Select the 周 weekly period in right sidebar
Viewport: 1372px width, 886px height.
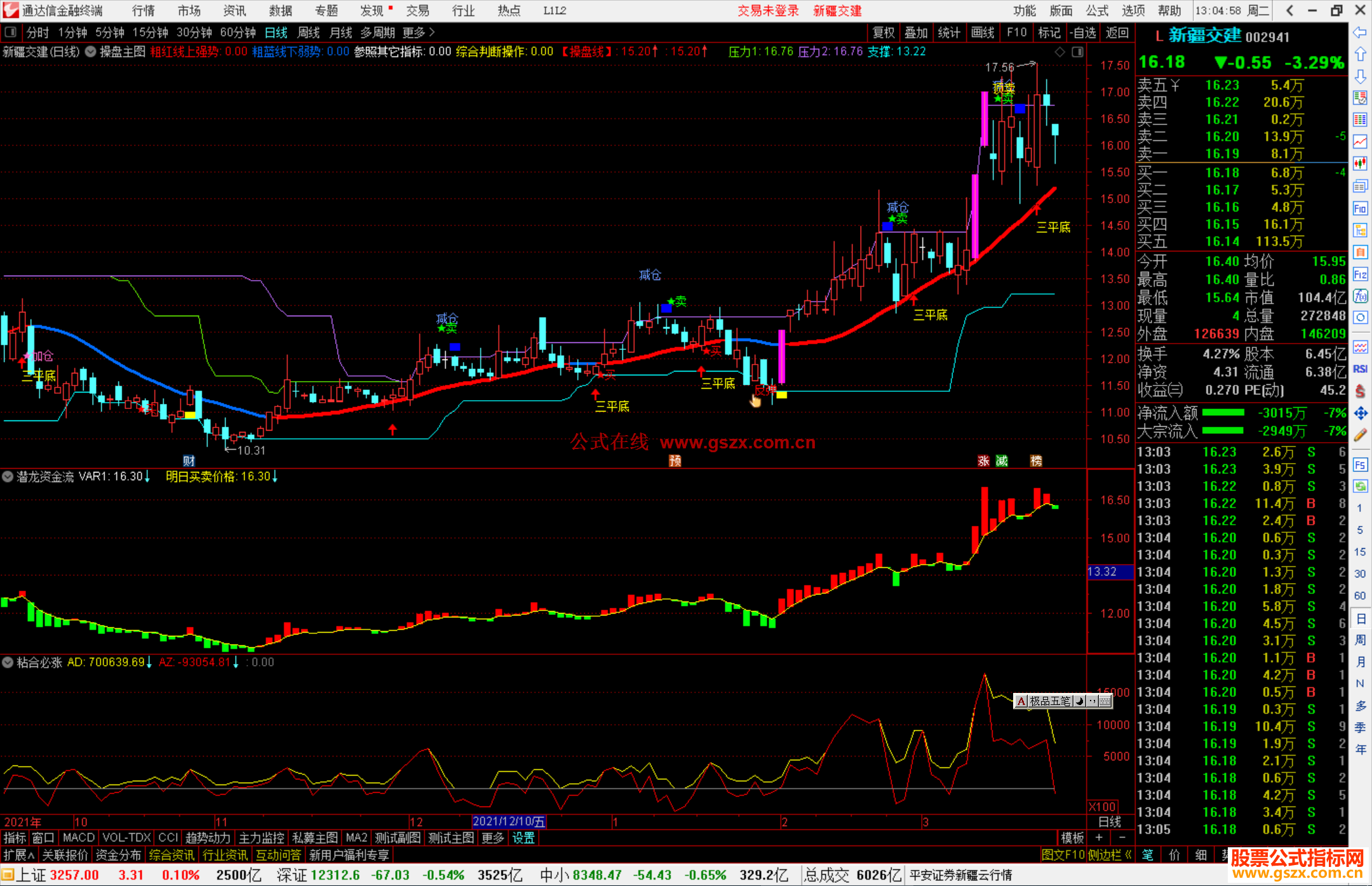coord(1360,640)
